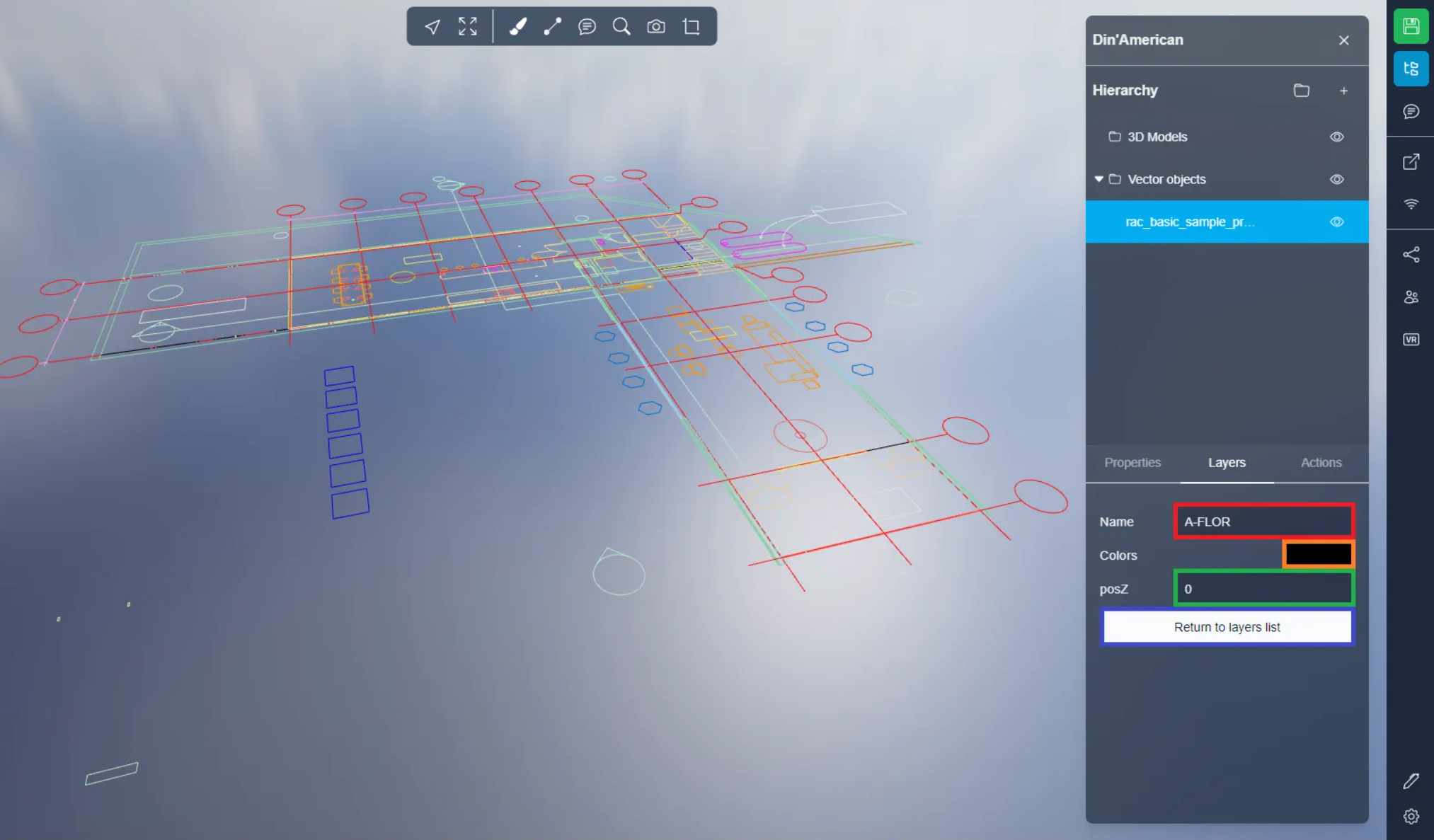Viewport: 1434px width, 840px height.
Task: Take a screenshot with camera icon
Action: [x=656, y=27]
